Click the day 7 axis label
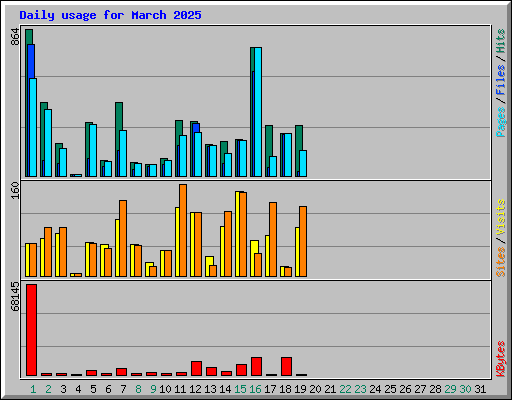This screenshot has height=400, width=512. click(x=123, y=389)
